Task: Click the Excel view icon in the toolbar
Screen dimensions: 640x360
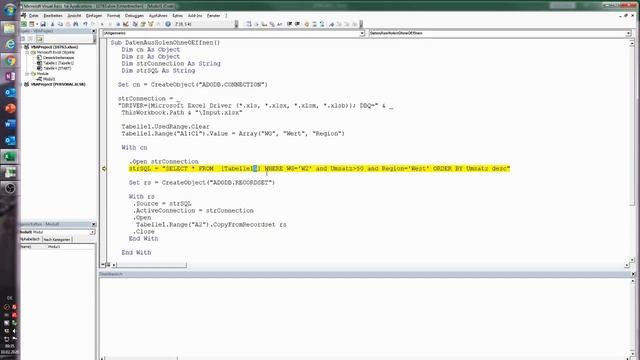Action: tap(24, 24)
